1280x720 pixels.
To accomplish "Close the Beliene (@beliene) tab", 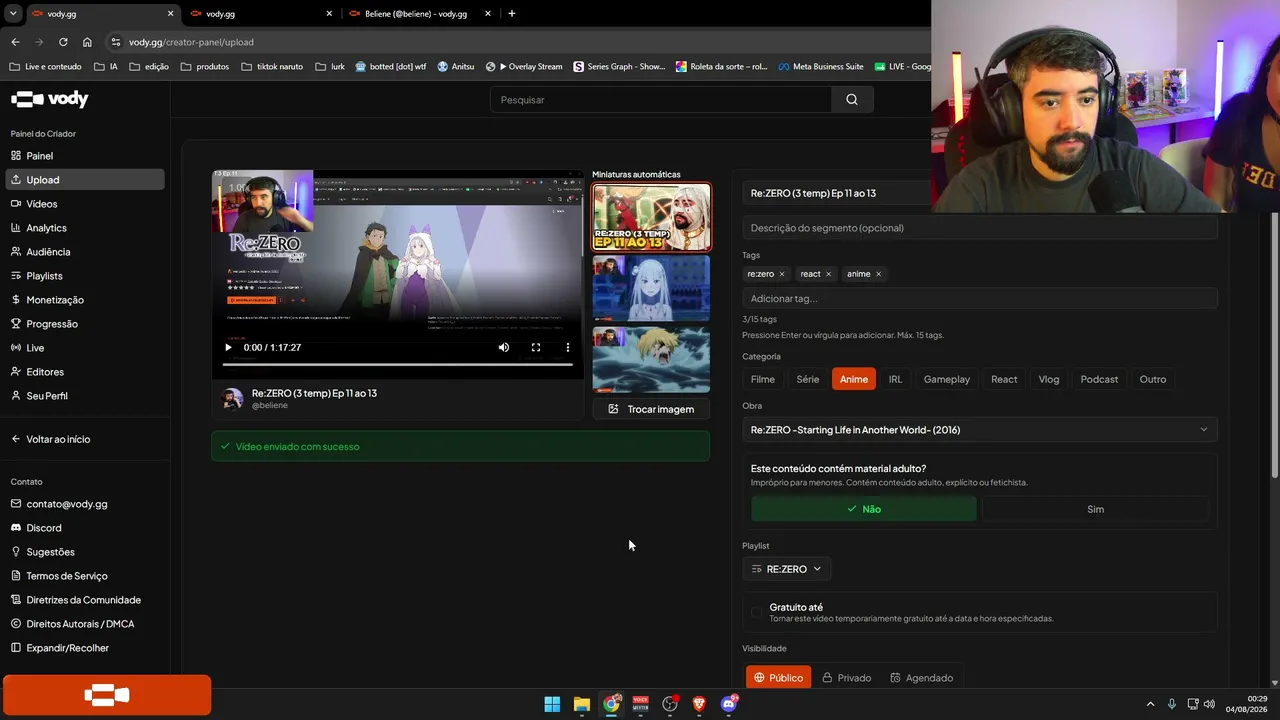I will click(x=488, y=14).
